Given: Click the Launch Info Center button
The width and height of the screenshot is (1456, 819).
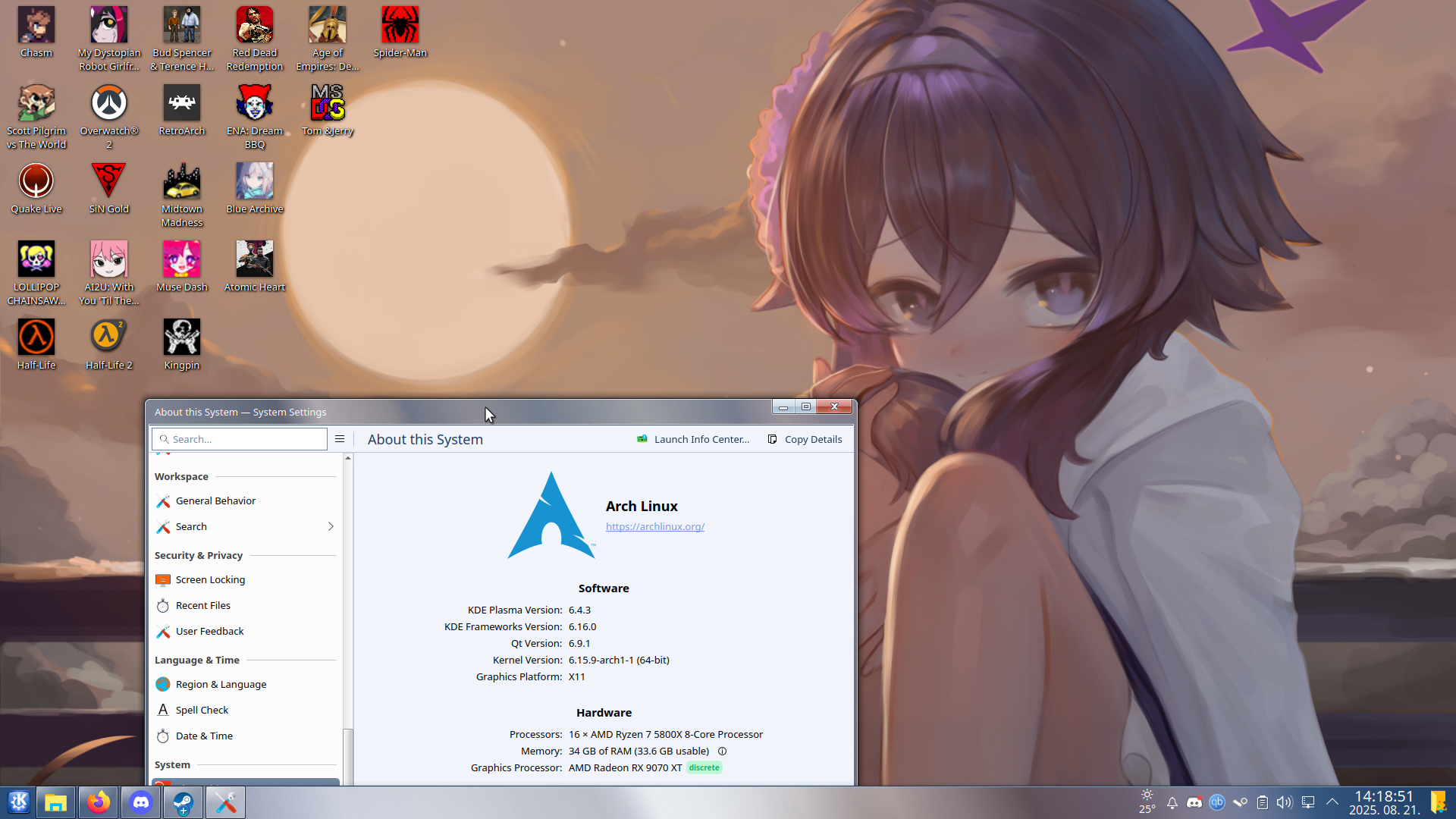Looking at the screenshot, I should pos(693,439).
